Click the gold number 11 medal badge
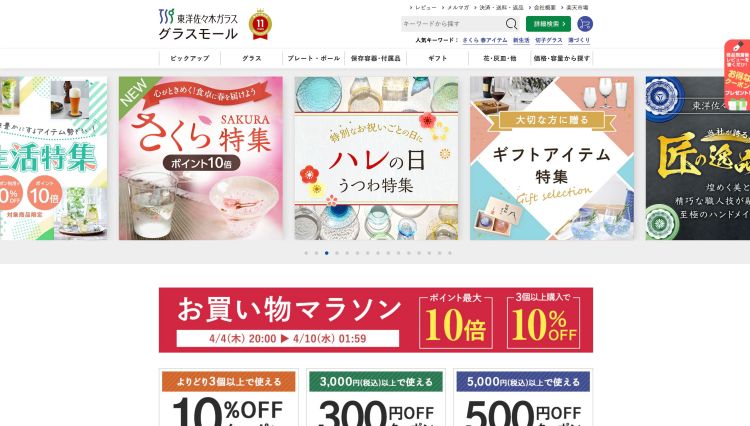The height and width of the screenshot is (426, 750). tap(260, 24)
